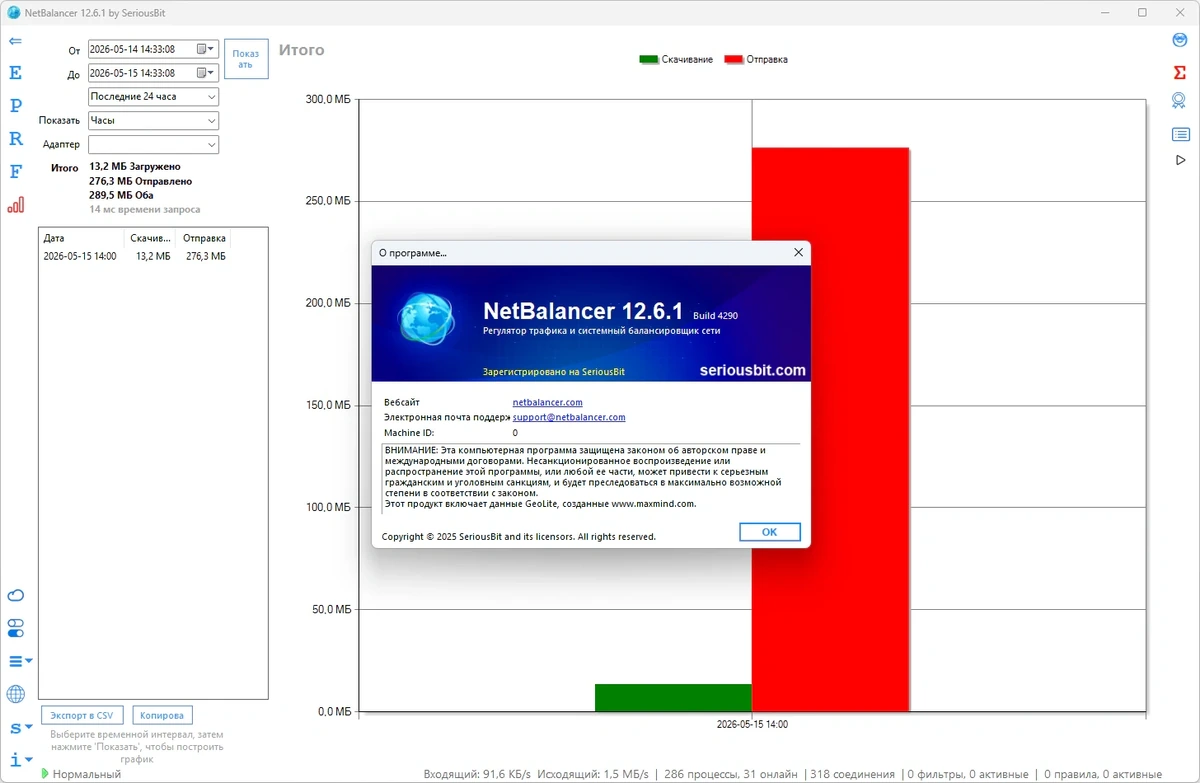Click the 318 соединения status entry
This screenshot has width=1200, height=783.
[x=852, y=774]
